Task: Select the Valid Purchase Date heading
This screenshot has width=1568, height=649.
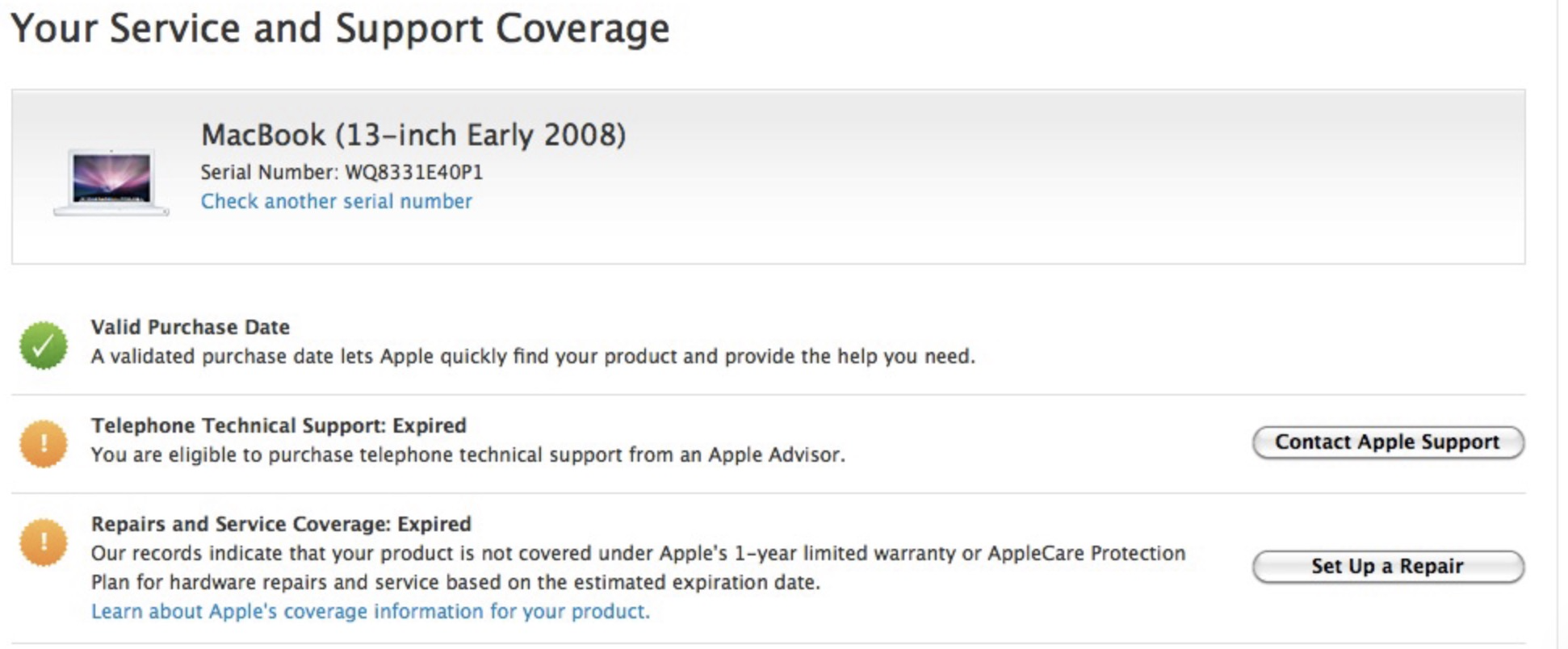Action: coord(190,327)
